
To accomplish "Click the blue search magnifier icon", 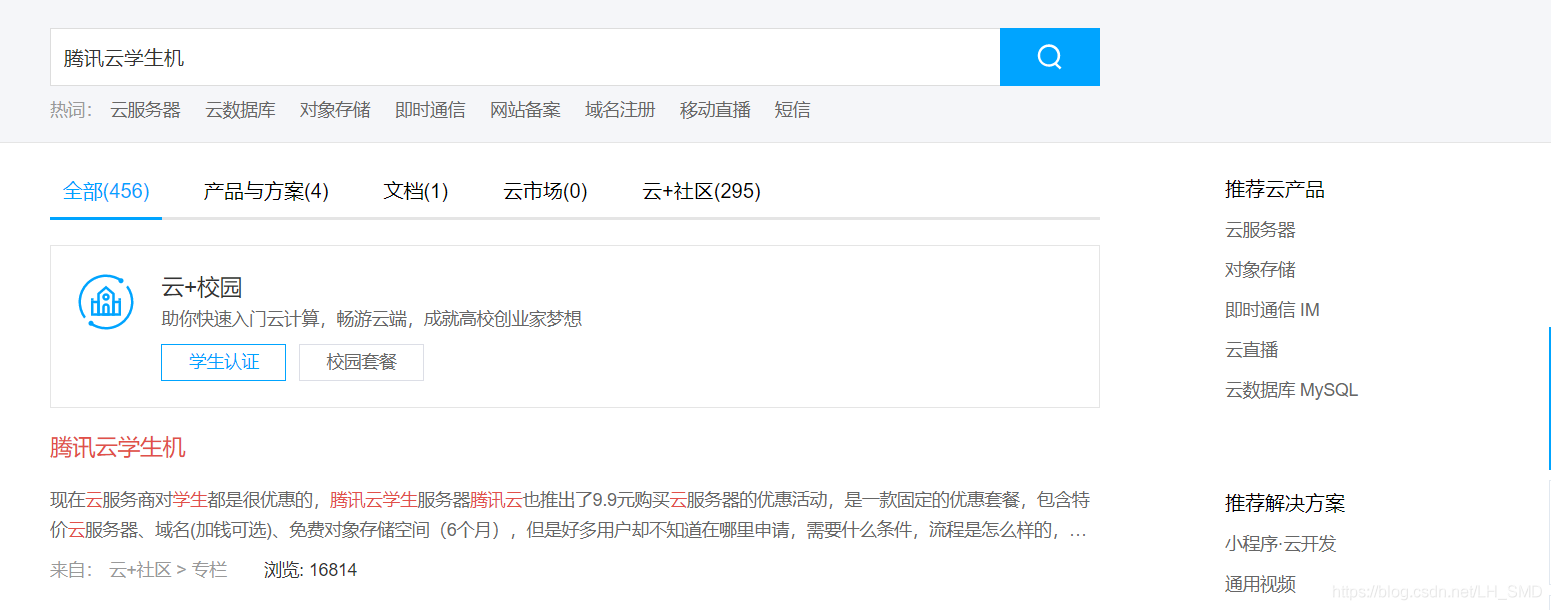I will coord(1049,56).
